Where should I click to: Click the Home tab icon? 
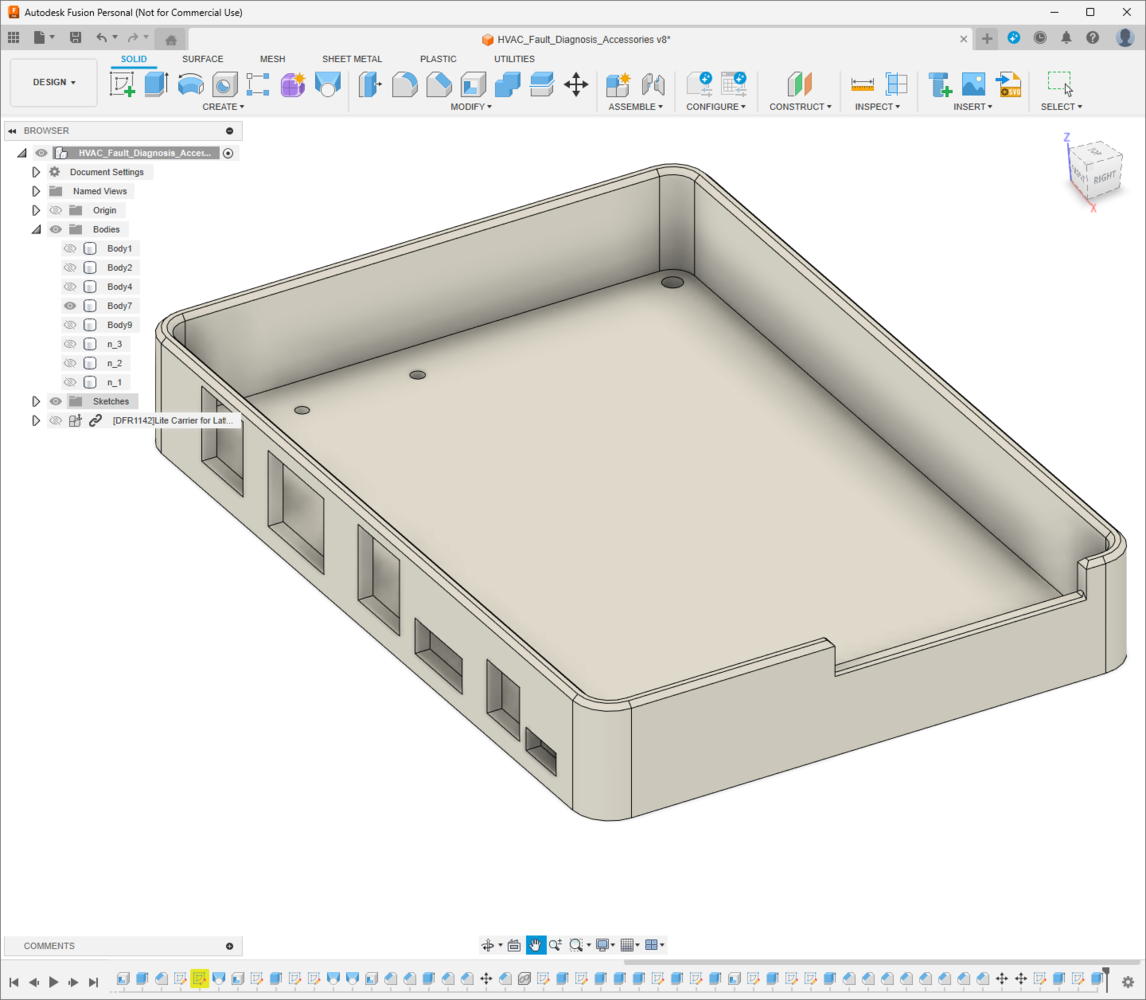point(171,39)
